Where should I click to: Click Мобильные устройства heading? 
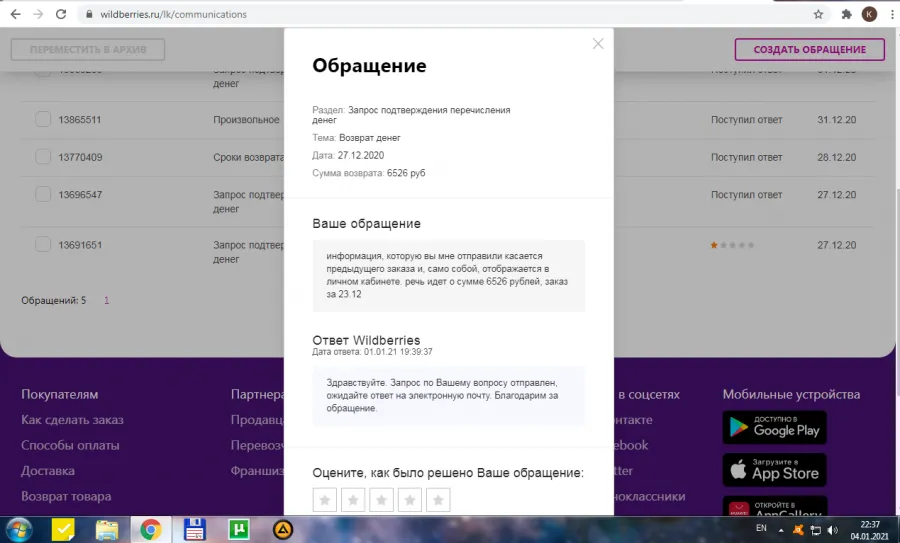(x=791, y=394)
